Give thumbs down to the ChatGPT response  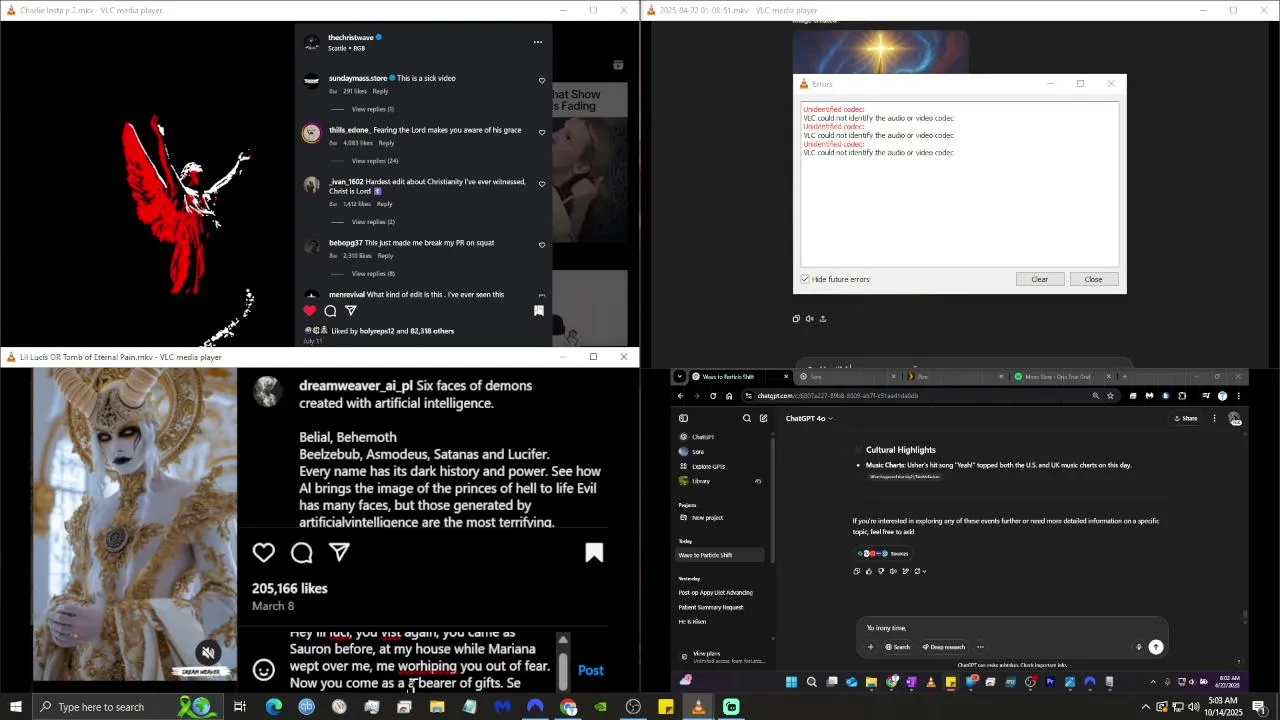(880, 571)
